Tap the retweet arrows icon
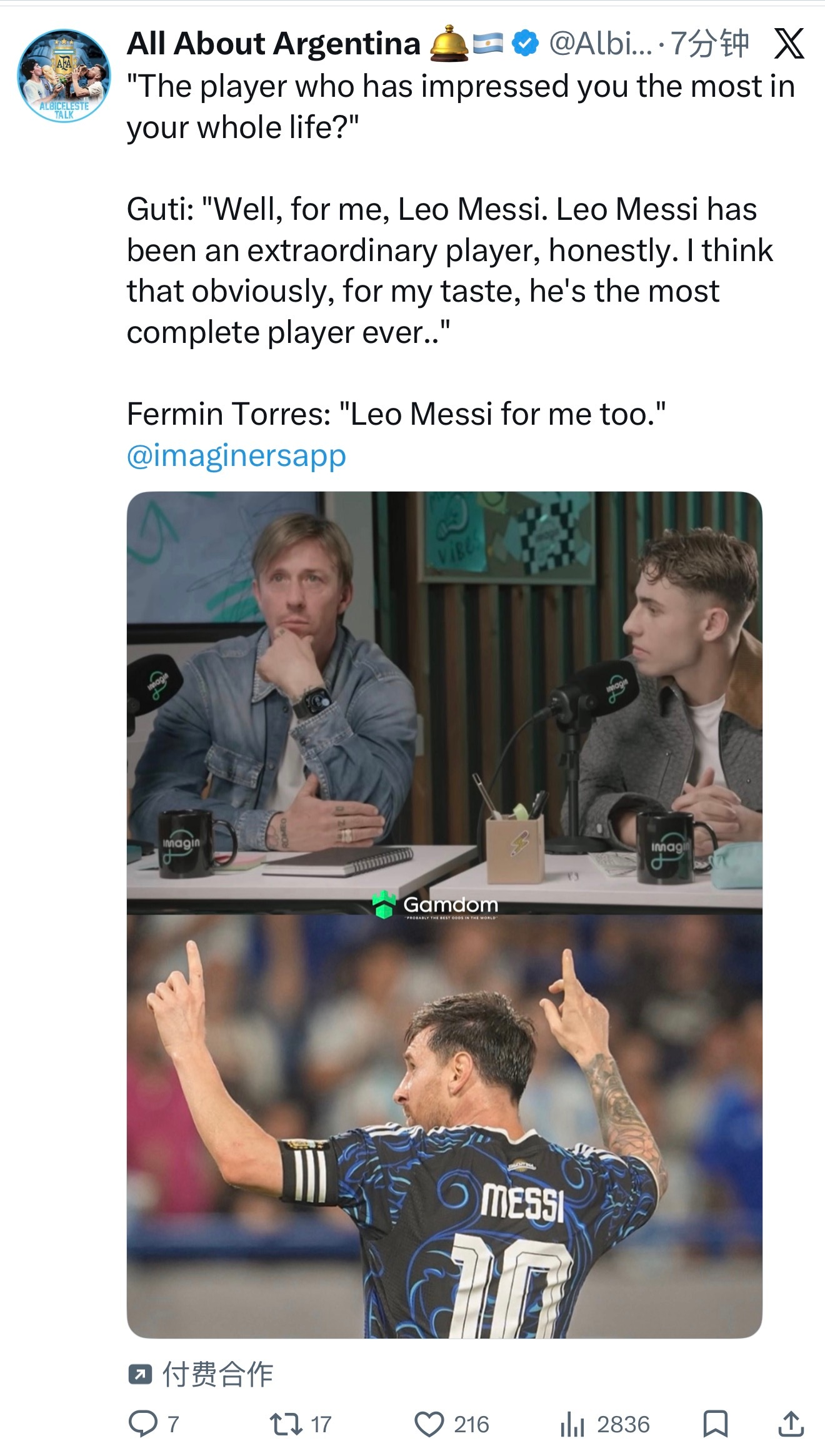Screen dimensions: 825x1456 (286, 1424)
